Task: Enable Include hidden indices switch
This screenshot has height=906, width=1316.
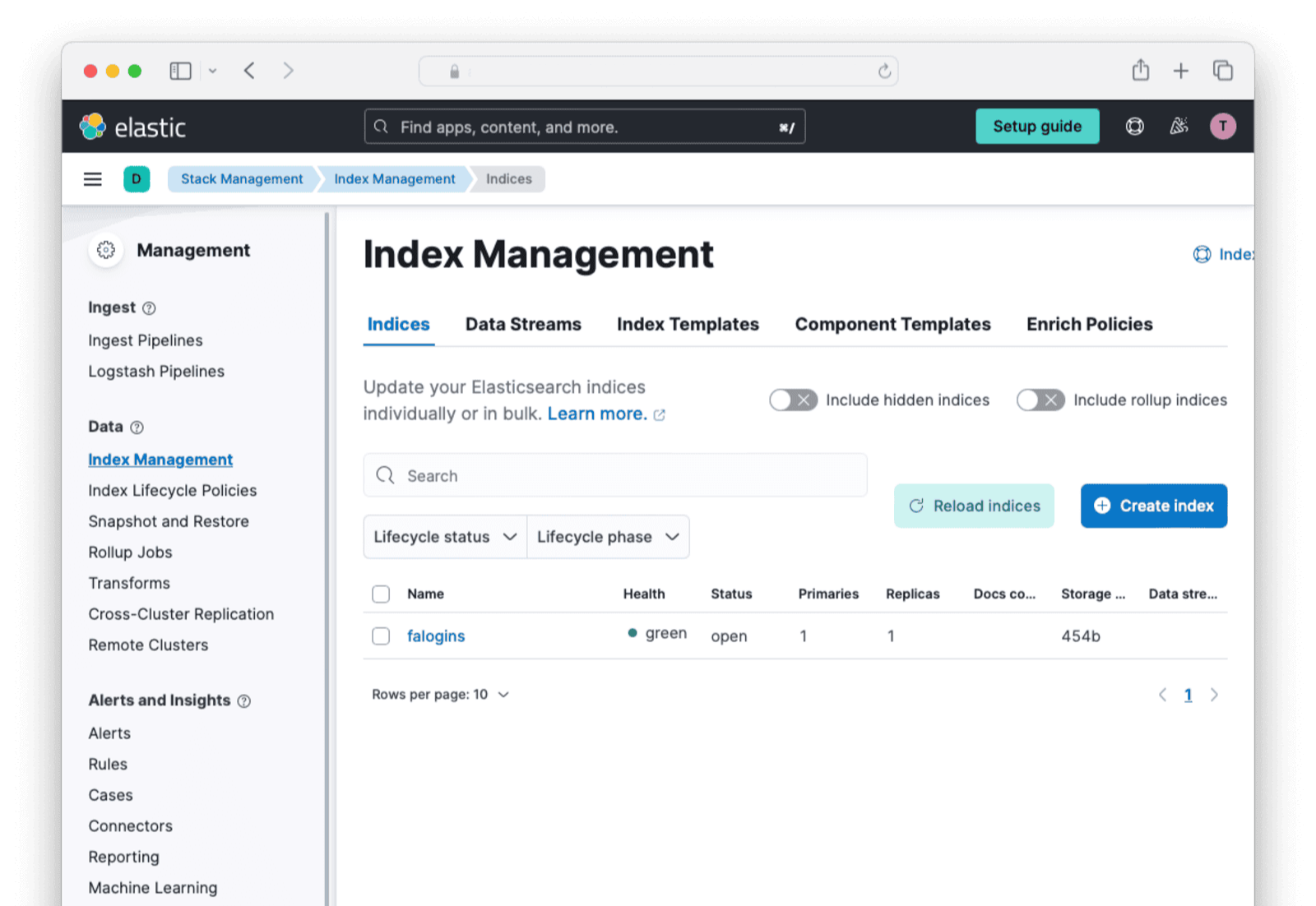Action: (793, 400)
